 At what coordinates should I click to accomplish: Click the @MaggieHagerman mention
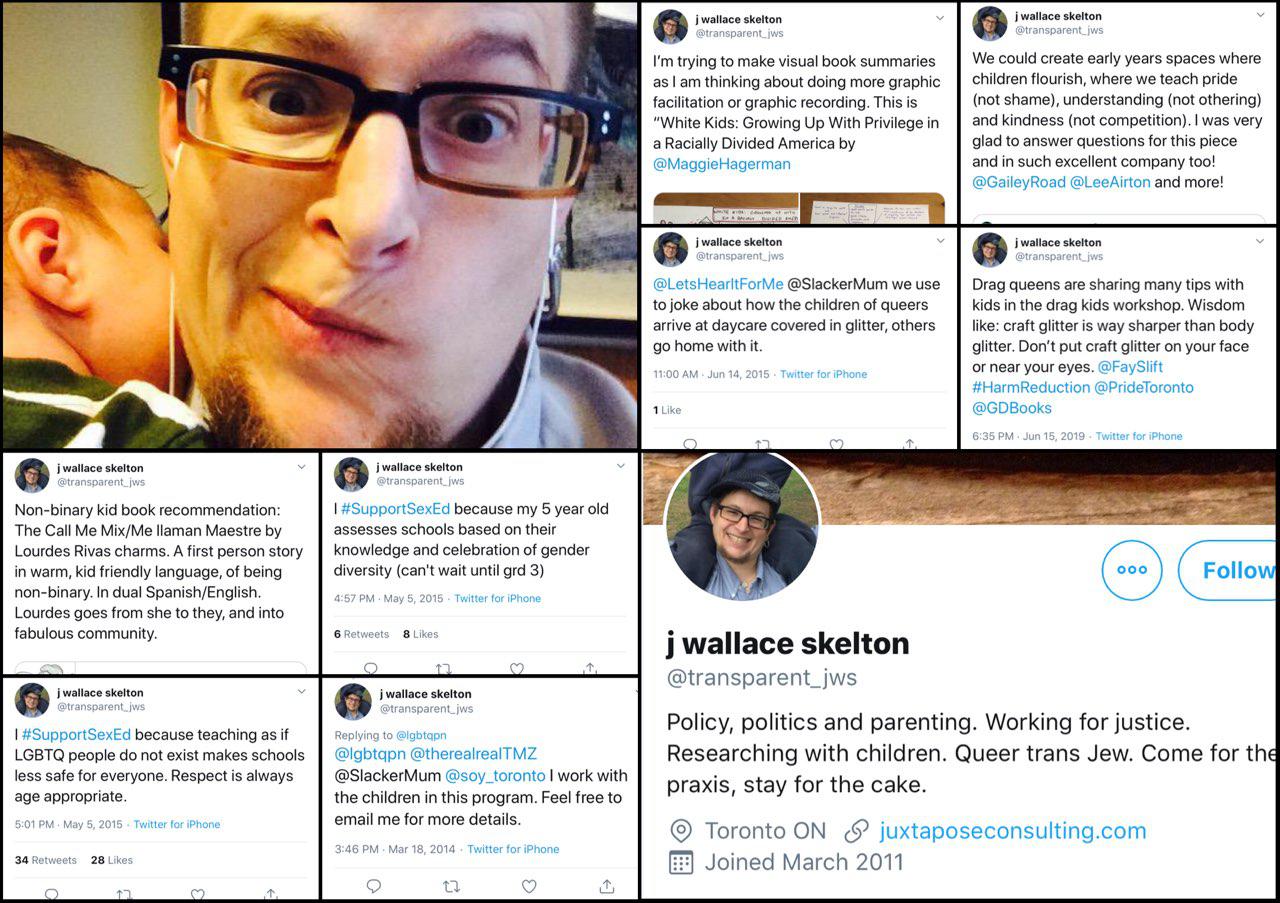coord(722,164)
